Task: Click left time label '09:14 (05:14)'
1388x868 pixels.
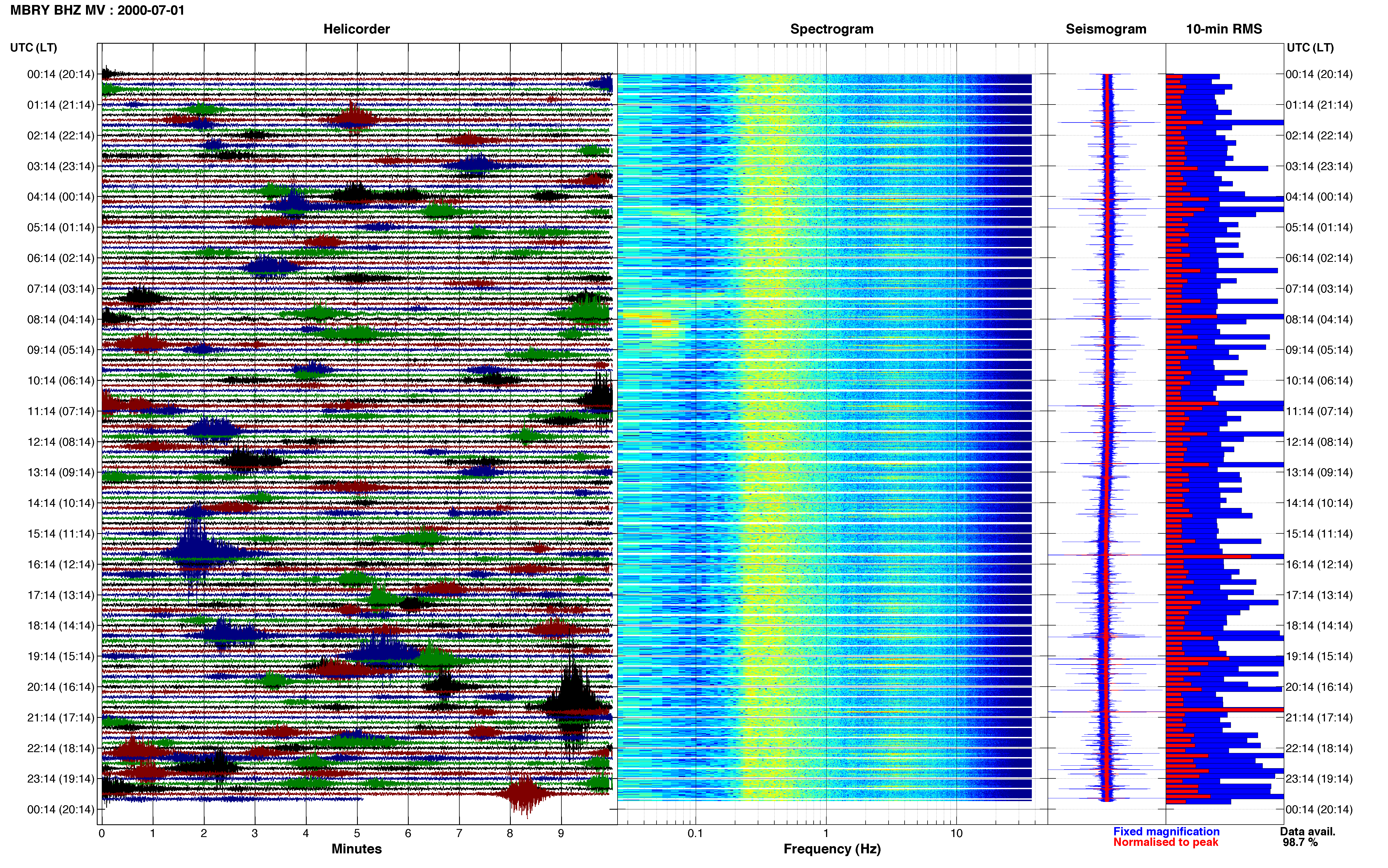Action: click(60, 350)
